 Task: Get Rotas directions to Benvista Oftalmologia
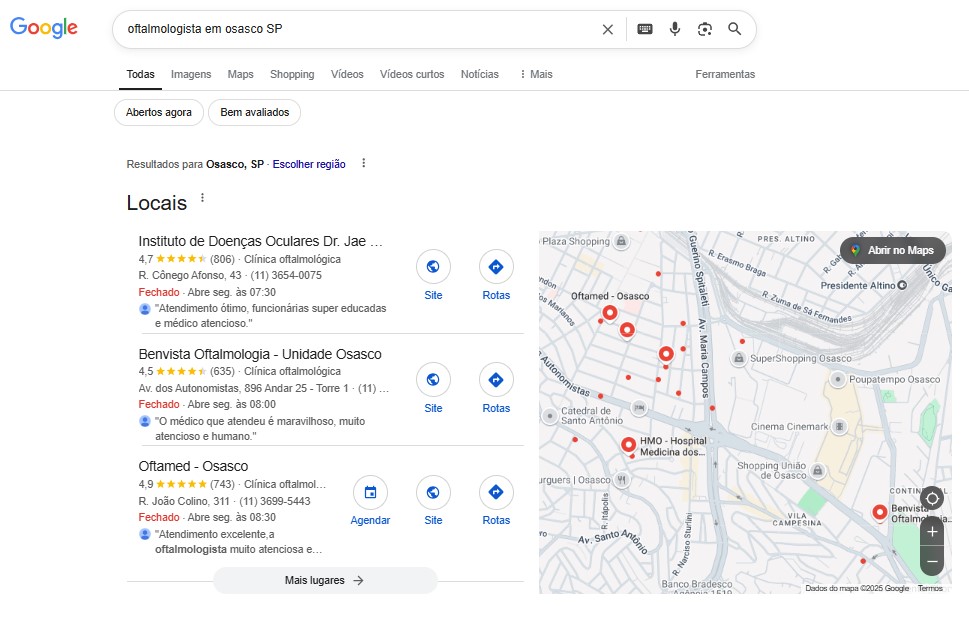tap(496, 380)
